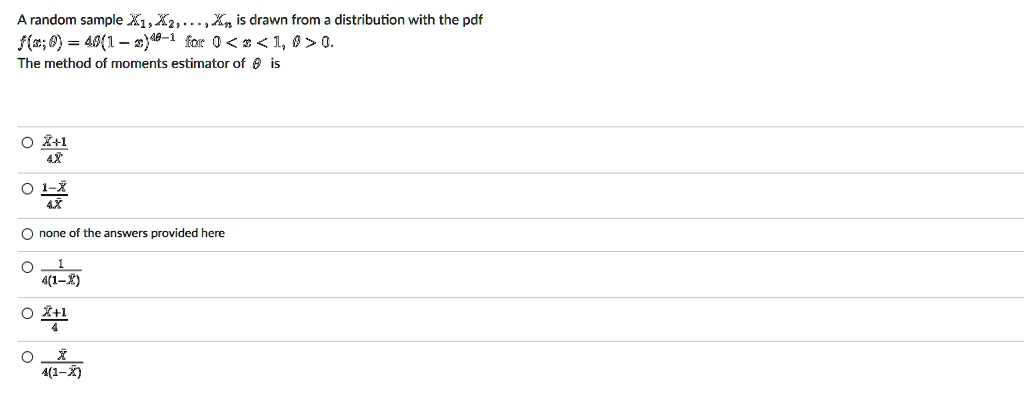
Task: Click the X̄/(4(1−X̄)) fraction label
Action: coord(61,364)
